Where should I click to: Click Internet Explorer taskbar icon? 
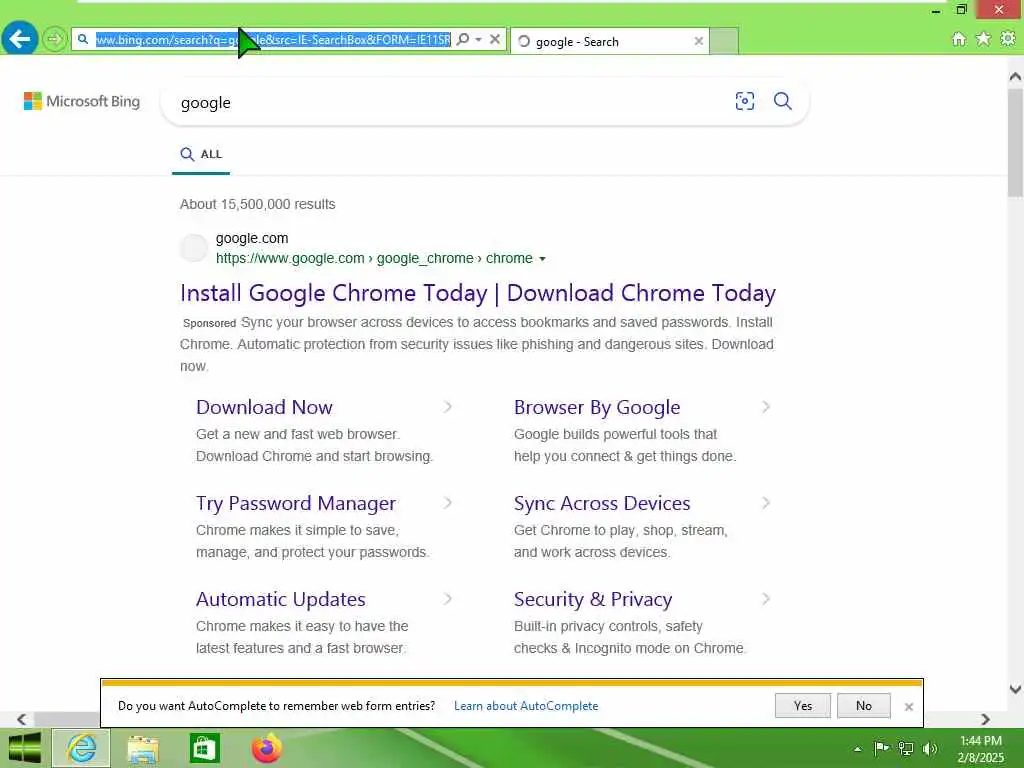(x=82, y=748)
